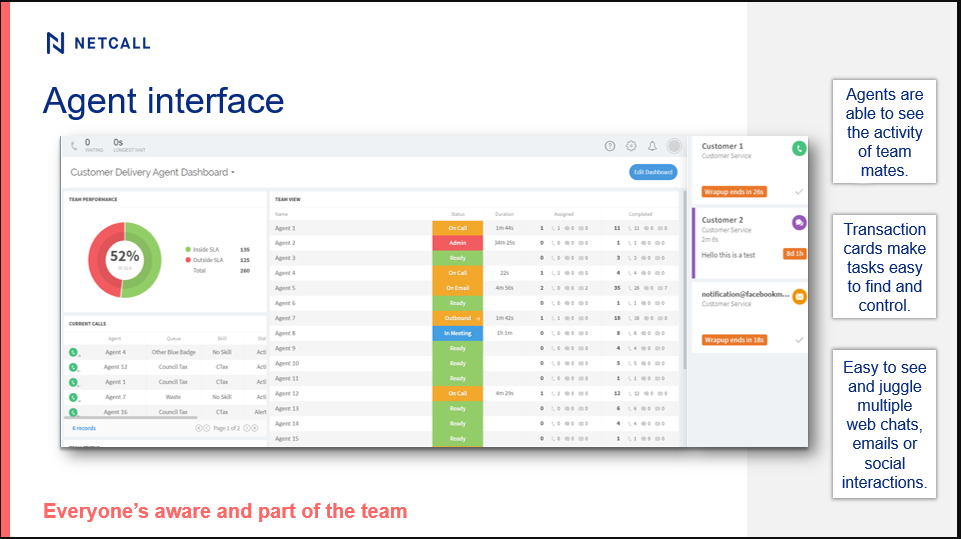Click the Team Performance panel title
Screen dimensions: 961x539
(x=93, y=199)
